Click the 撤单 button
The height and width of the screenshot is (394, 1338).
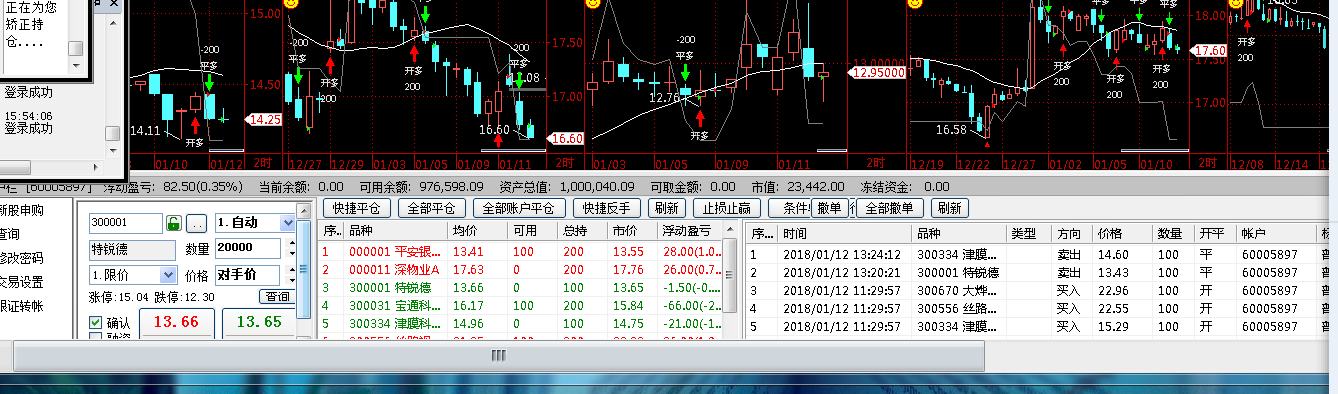click(829, 208)
